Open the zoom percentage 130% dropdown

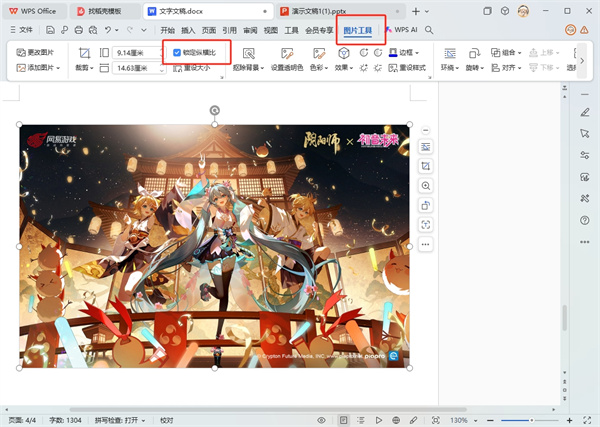coord(475,420)
